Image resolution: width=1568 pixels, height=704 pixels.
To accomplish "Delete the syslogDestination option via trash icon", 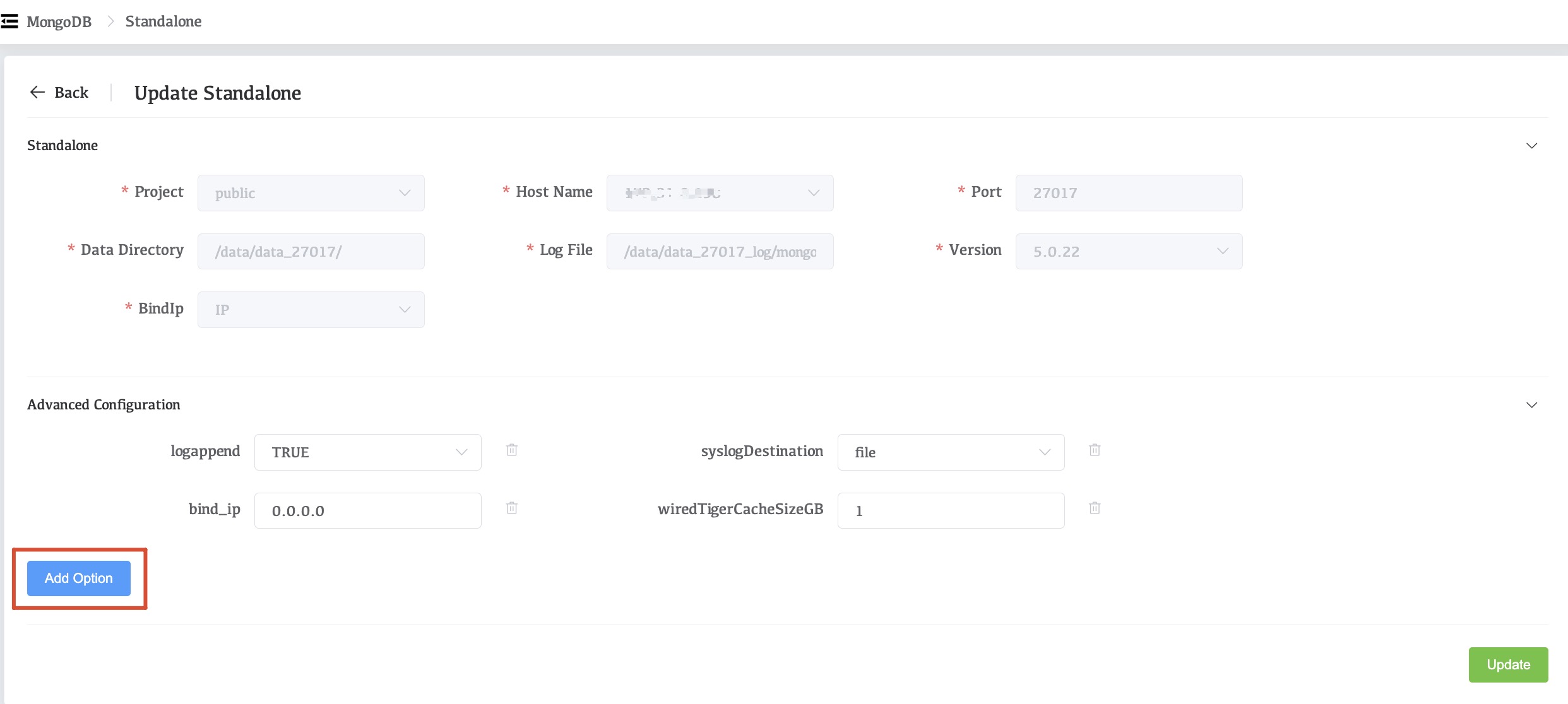I will pyautogui.click(x=1095, y=450).
